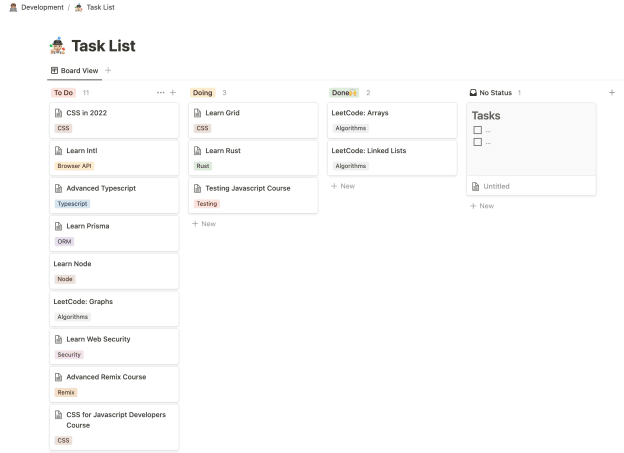The width and height of the screenshot is (624, 453).
Task: Click page icon next to Untitled
Action: (x=476, y=186)
